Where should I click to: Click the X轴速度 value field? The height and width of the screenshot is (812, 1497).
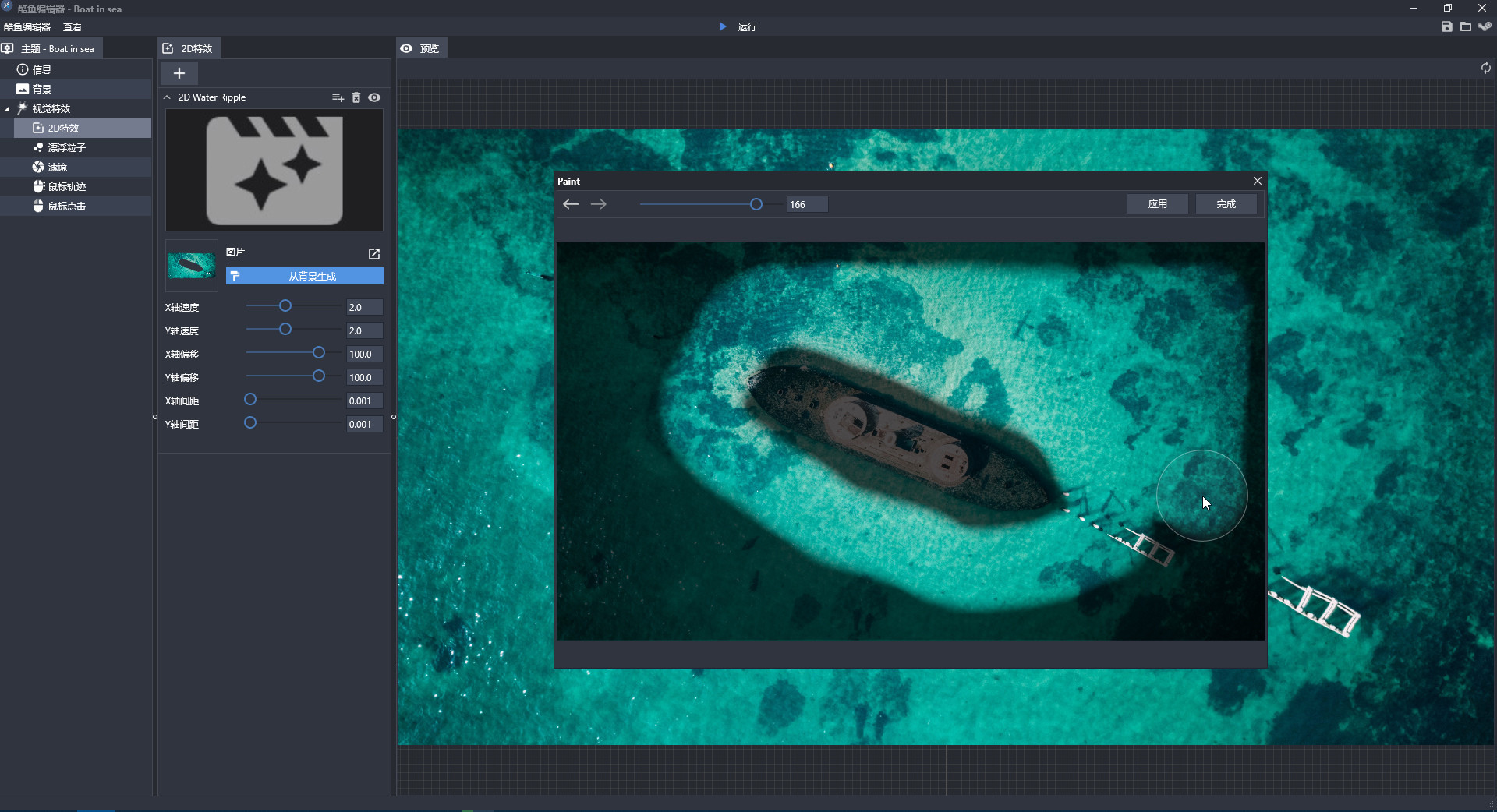tap(364, 308)
